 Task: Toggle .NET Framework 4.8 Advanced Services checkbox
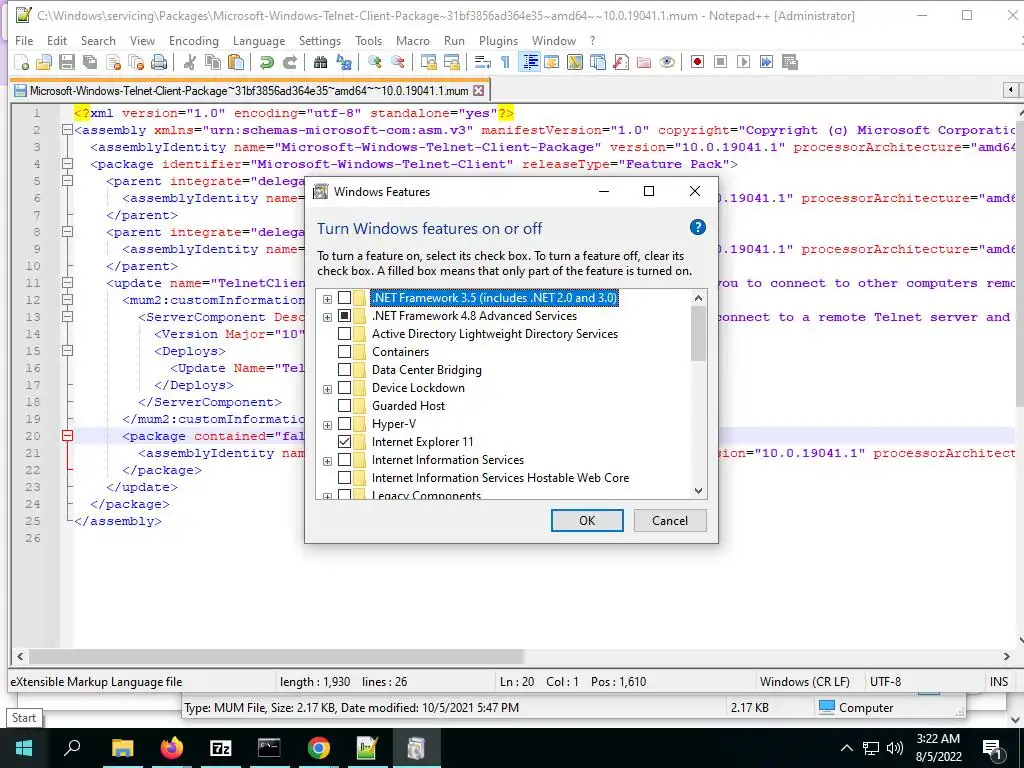[x=344, y=316]
